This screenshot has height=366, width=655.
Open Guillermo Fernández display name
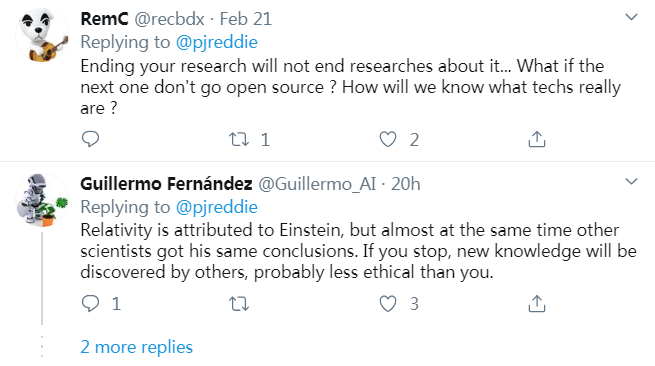click(x=166, y=184)
